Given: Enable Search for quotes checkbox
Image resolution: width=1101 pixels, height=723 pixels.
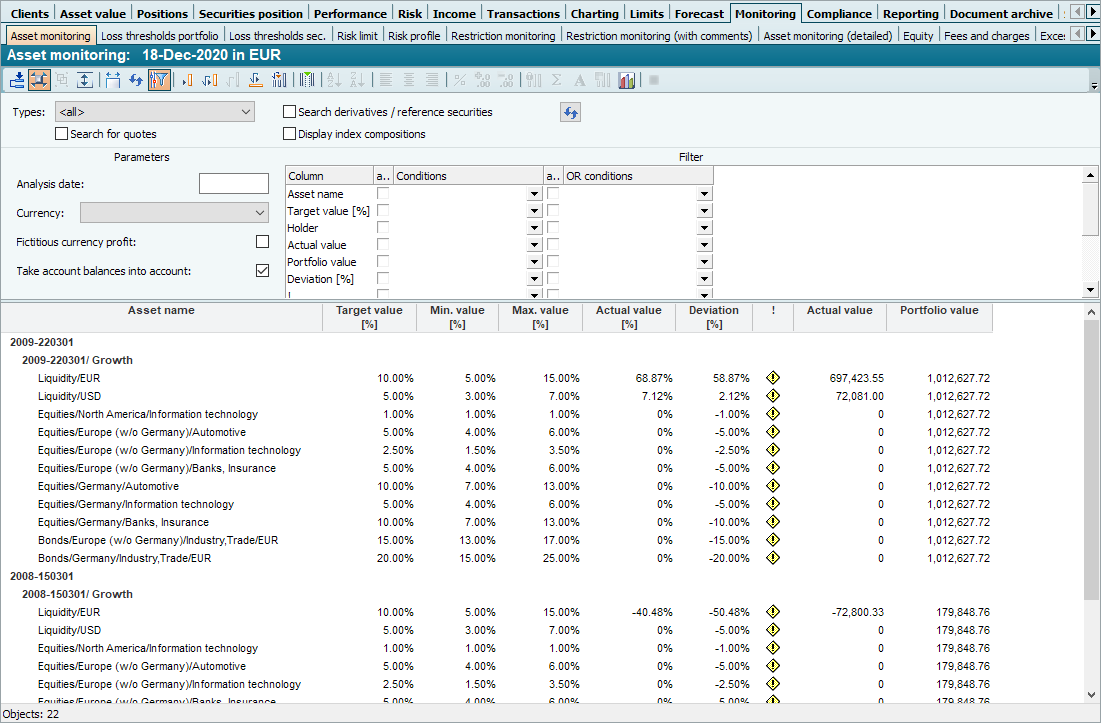Looking at the screenshot, I should [62, 134].
